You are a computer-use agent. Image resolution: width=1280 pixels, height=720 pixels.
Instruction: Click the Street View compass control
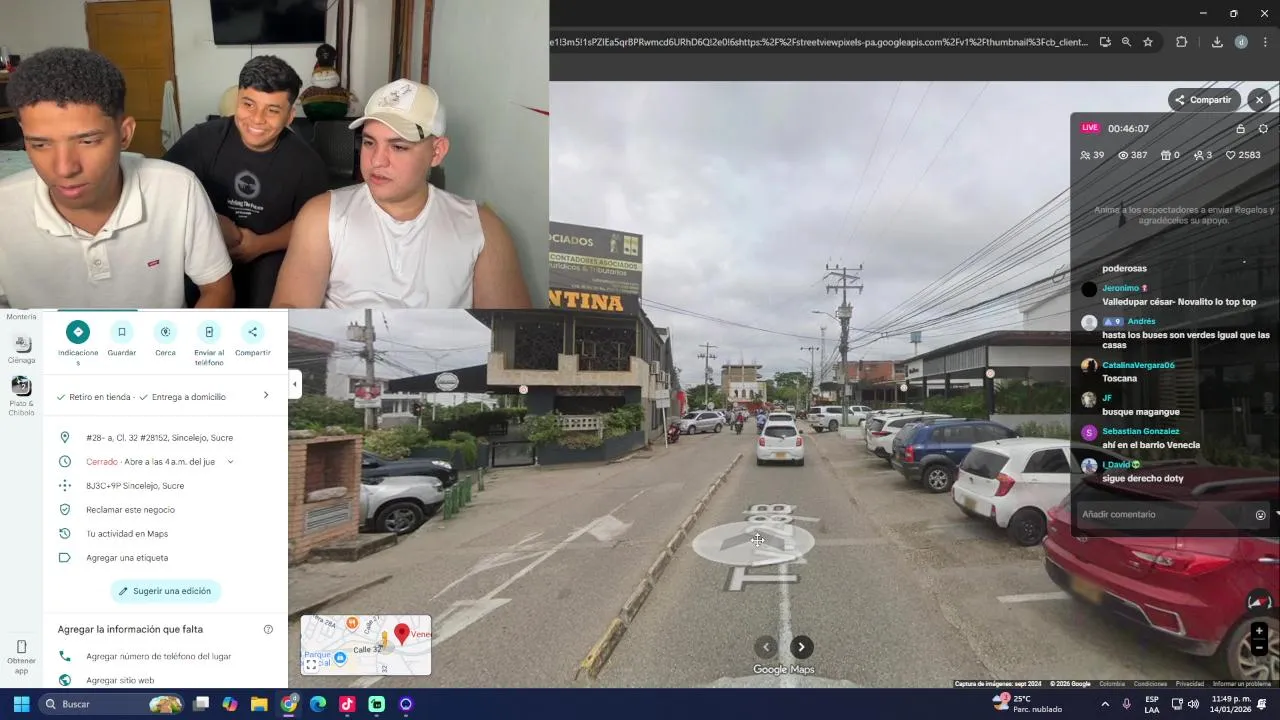pyautogui.click(x=1259, y=601)
